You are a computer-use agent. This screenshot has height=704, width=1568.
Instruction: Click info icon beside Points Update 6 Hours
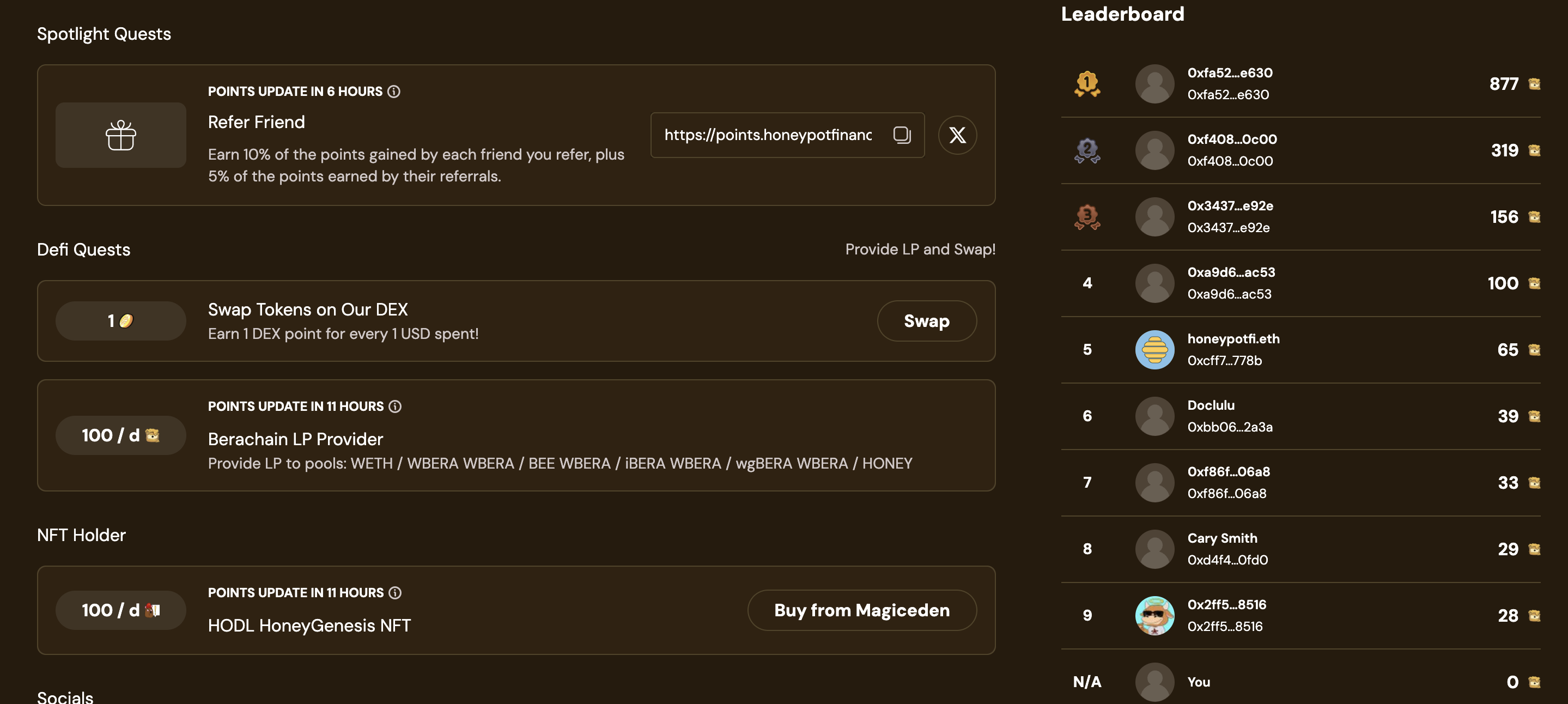(394, 92)
